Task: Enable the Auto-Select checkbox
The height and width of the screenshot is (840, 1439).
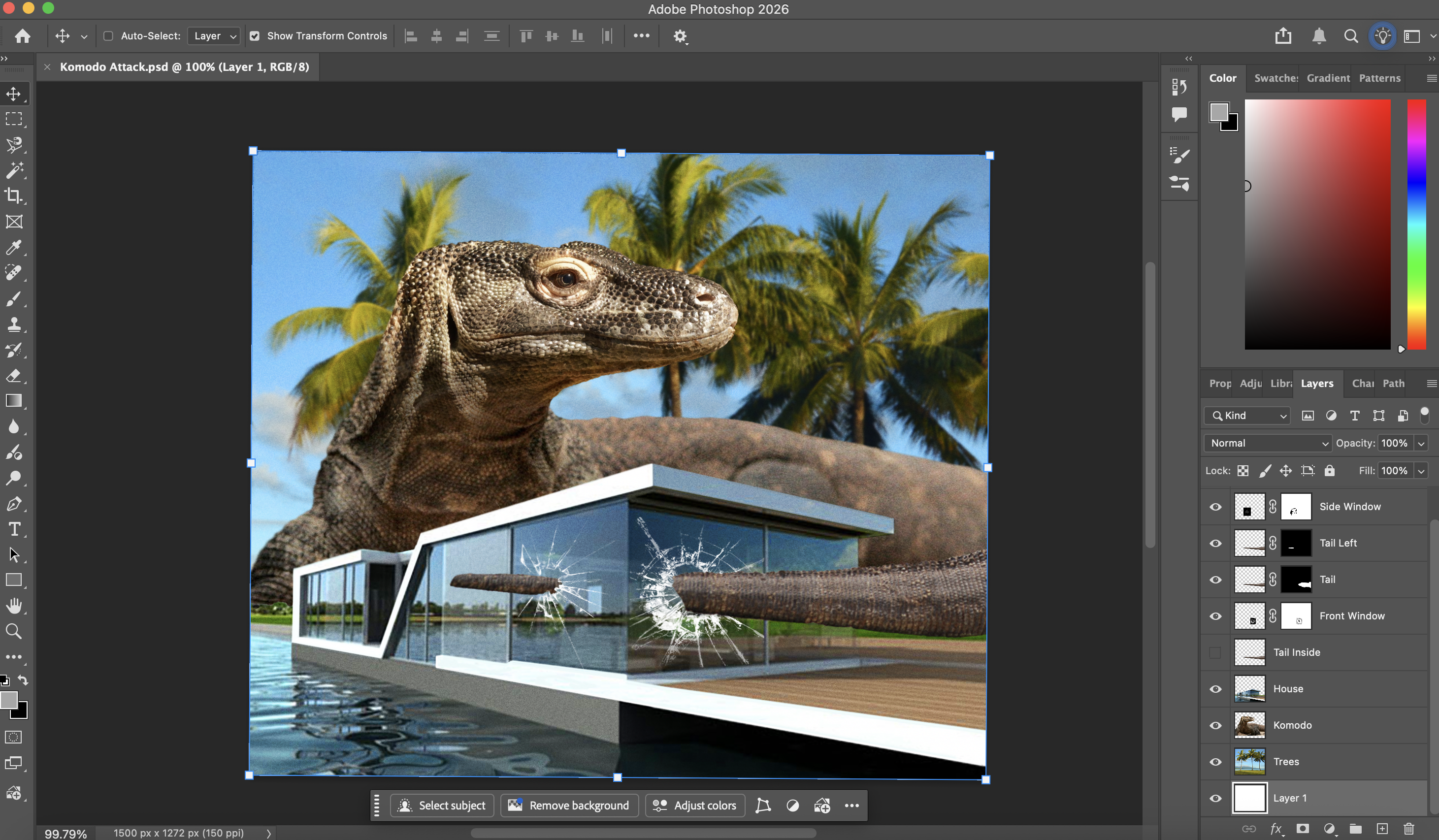Action: pos(108,36)
